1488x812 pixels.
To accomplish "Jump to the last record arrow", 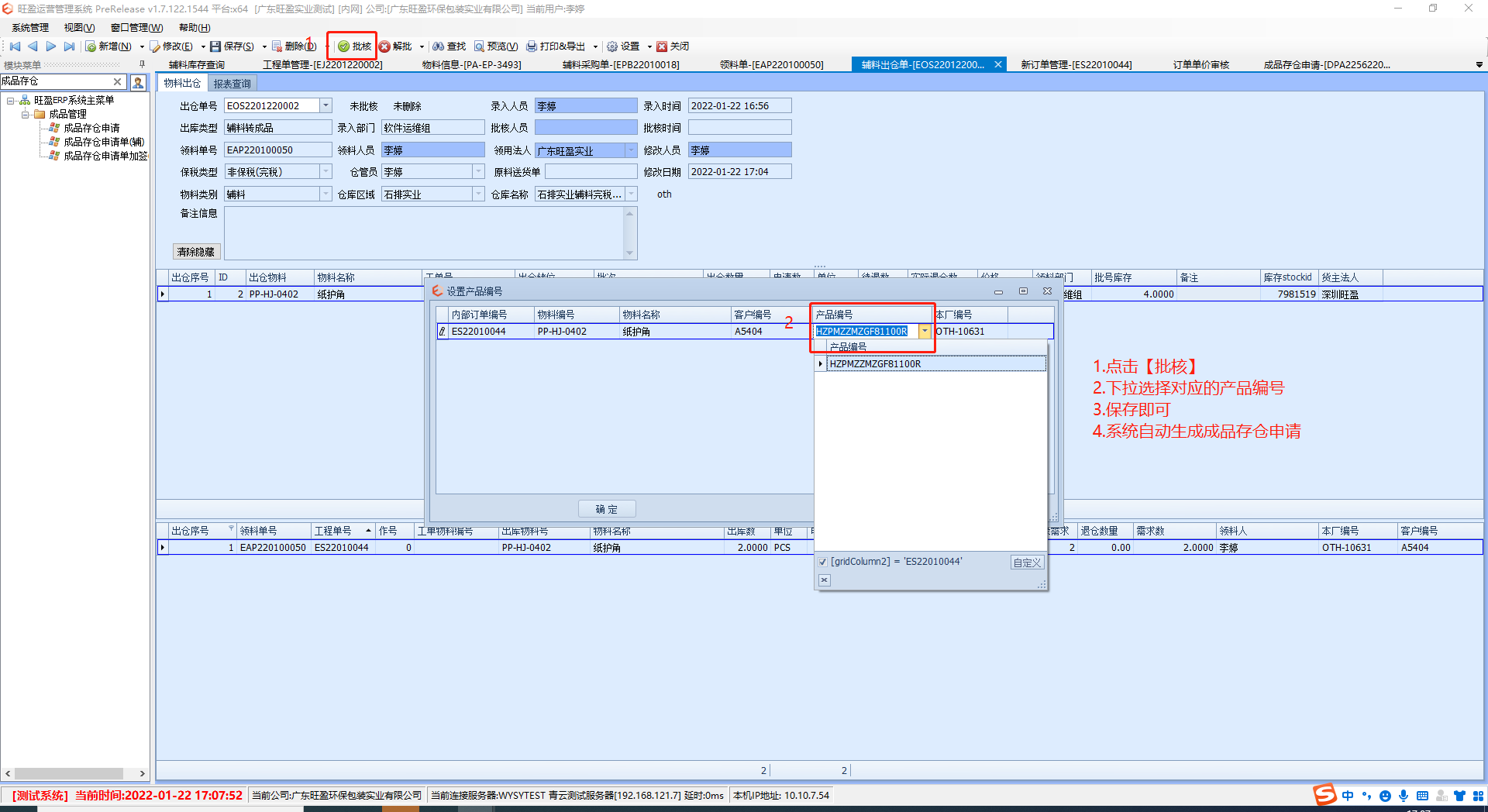I will [70, 46].
